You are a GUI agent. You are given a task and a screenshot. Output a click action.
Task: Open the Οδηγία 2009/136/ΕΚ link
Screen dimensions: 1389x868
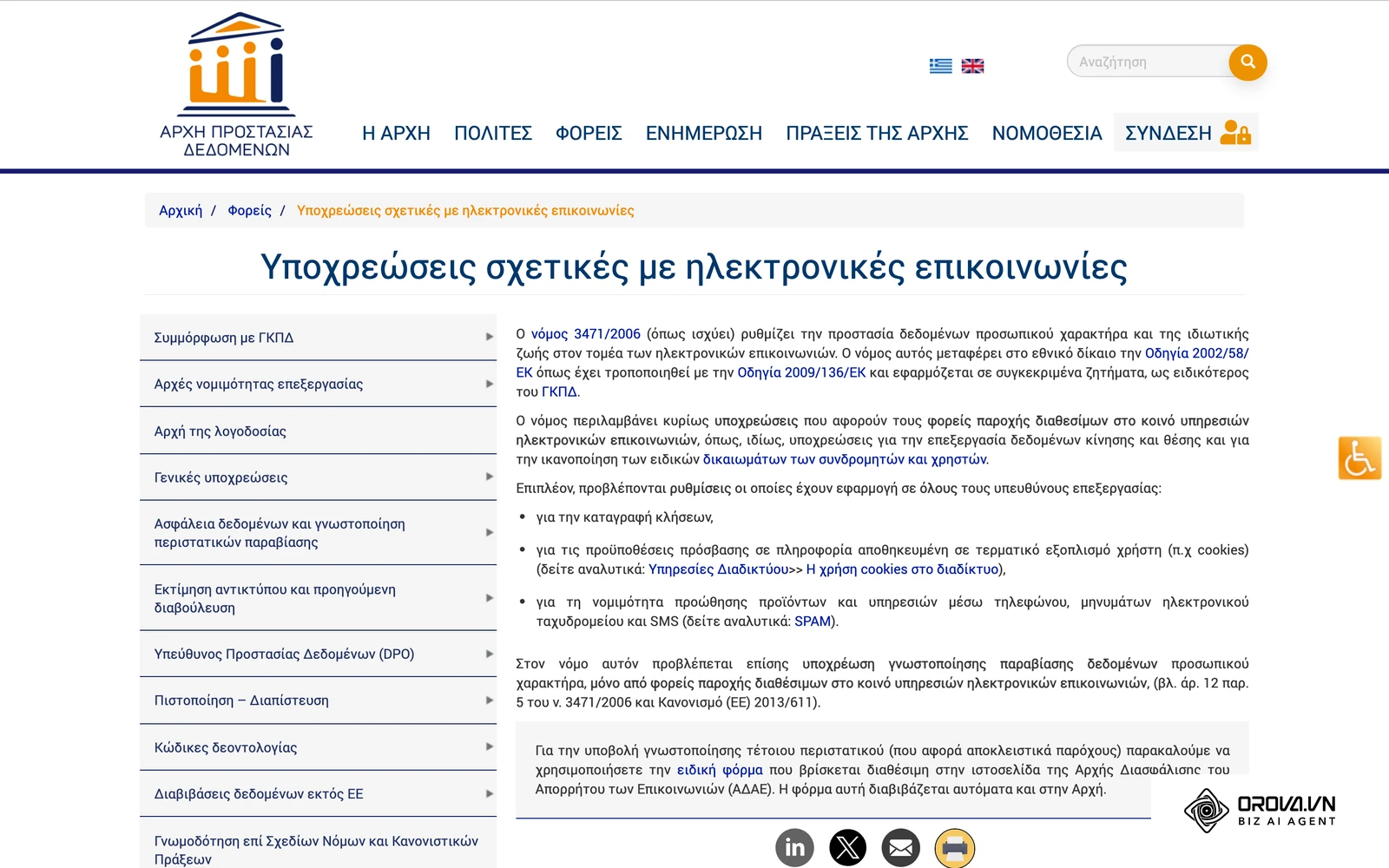pyautogui.click(x=801, y=372)
